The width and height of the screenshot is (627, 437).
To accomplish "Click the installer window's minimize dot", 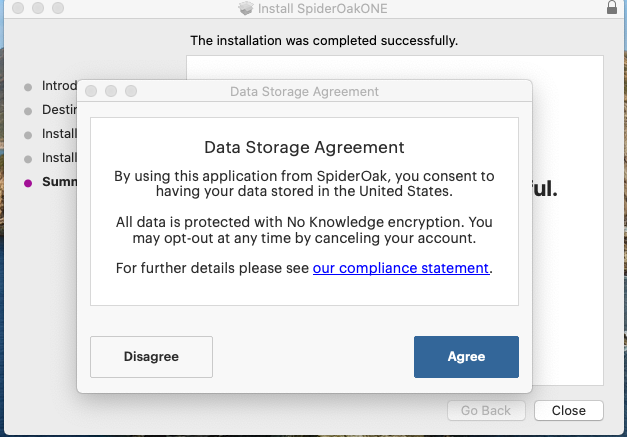I will [34, 8].
